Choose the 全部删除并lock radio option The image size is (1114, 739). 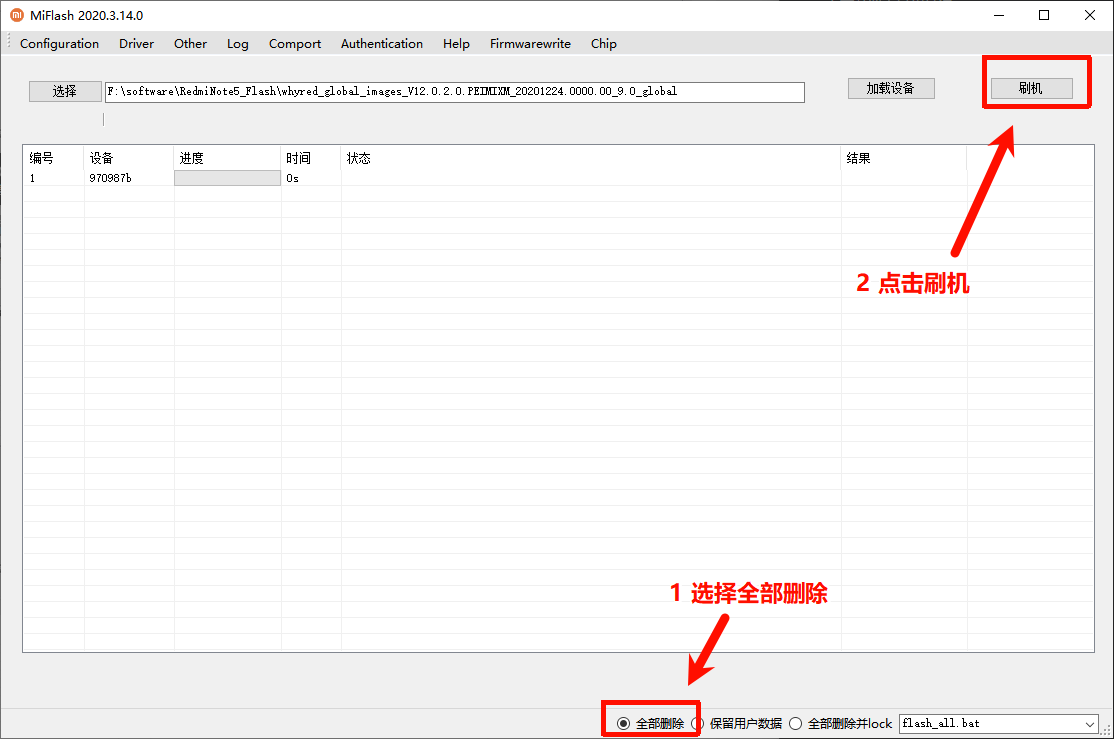796,723
